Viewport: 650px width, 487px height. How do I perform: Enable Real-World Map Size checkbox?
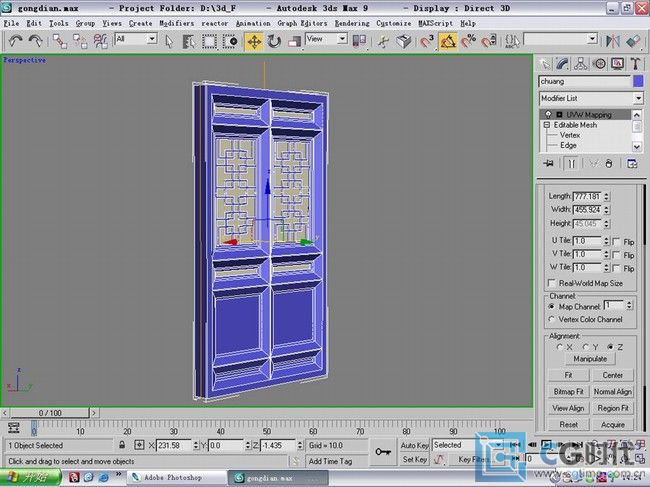[x=552, y=283]
